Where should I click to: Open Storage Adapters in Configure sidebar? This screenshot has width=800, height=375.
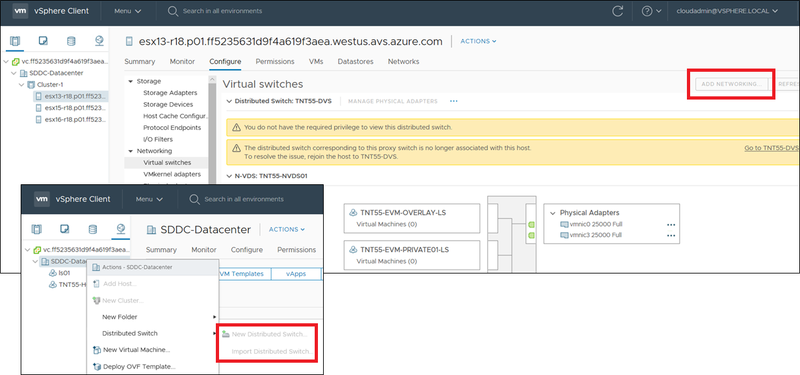click(x=170, y=93)
